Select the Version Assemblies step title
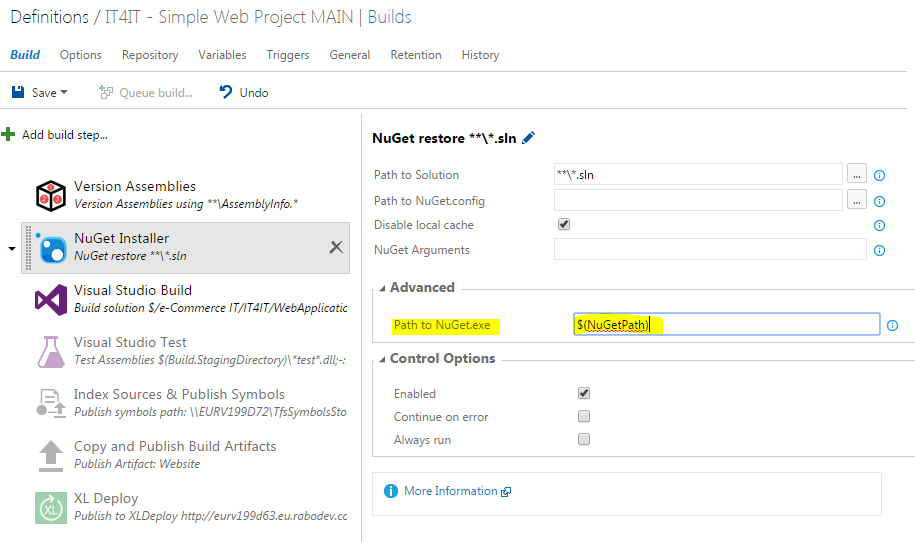The image size is (915, 542). click(x=135, y=186)
